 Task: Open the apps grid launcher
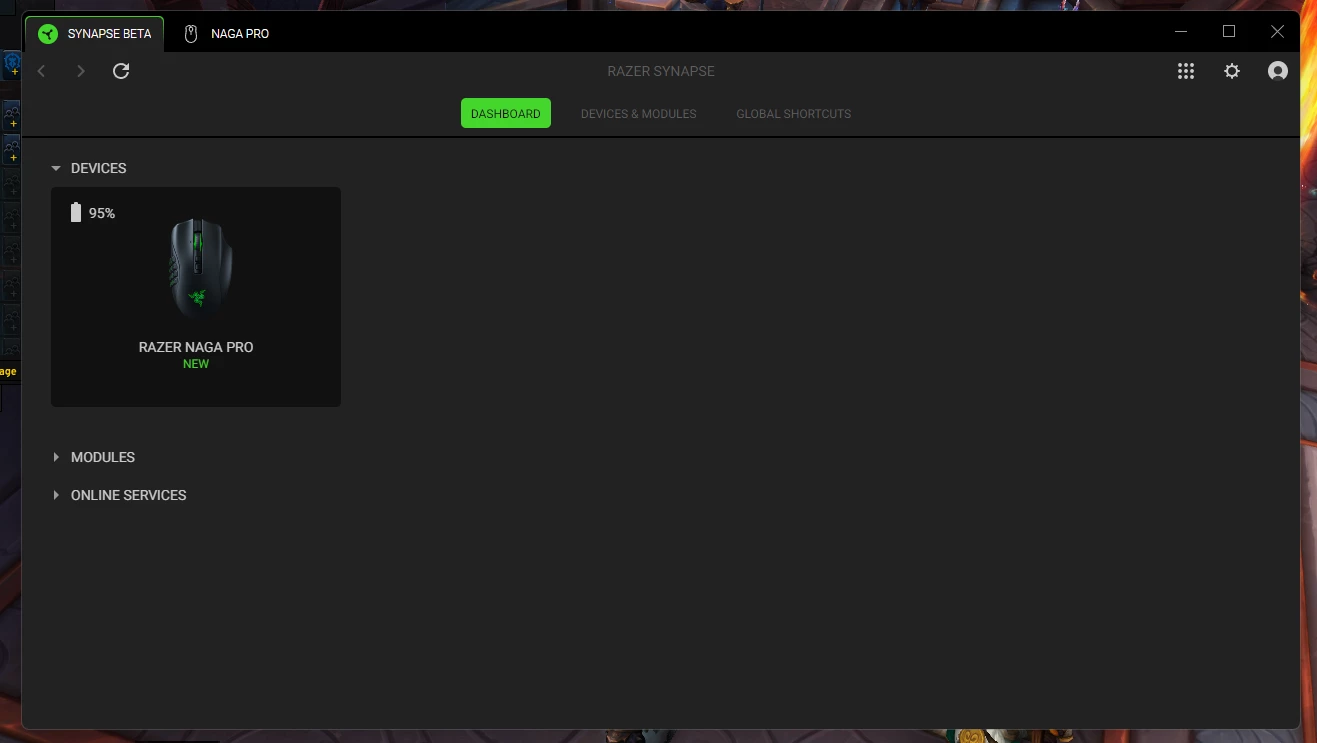click(1186, 71)
